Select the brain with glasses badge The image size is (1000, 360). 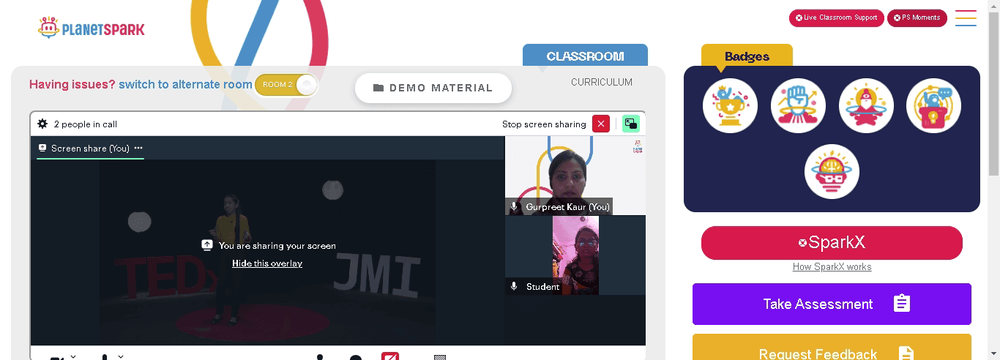[x=832, y=171]
